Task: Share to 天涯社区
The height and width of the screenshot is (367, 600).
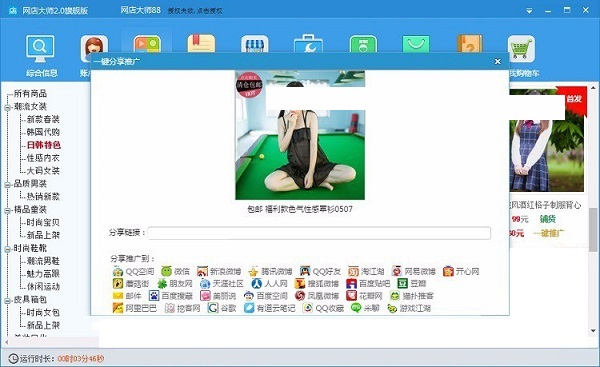Action: pos(222,284)
